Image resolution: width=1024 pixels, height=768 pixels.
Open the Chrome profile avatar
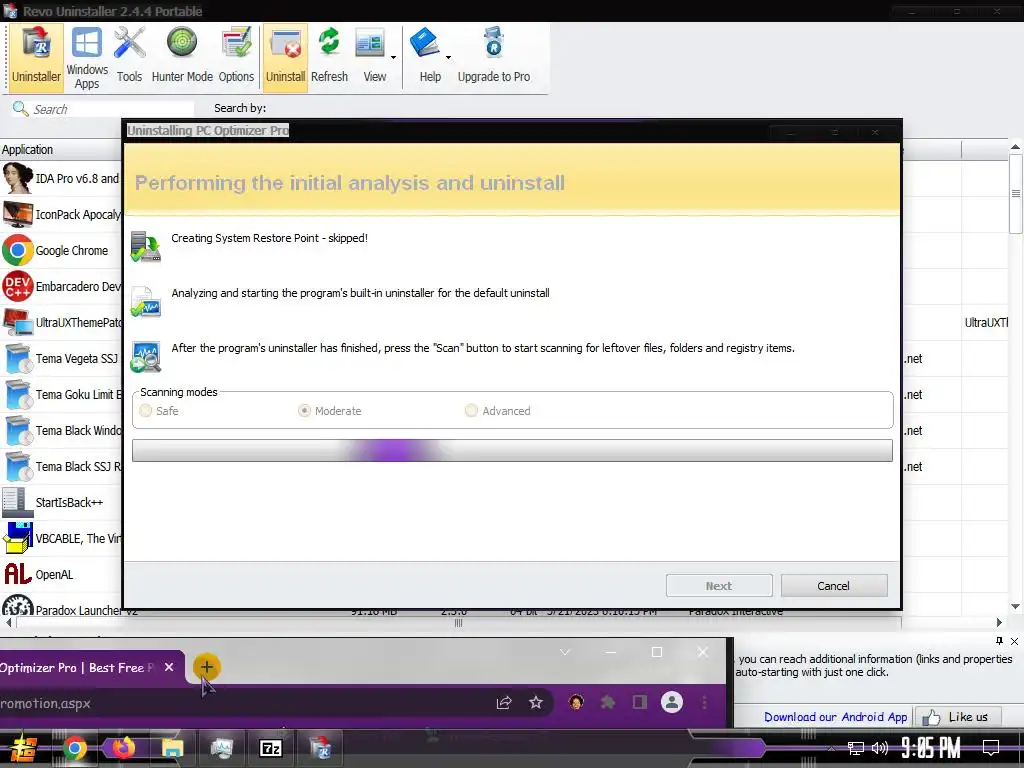point(672,703)
